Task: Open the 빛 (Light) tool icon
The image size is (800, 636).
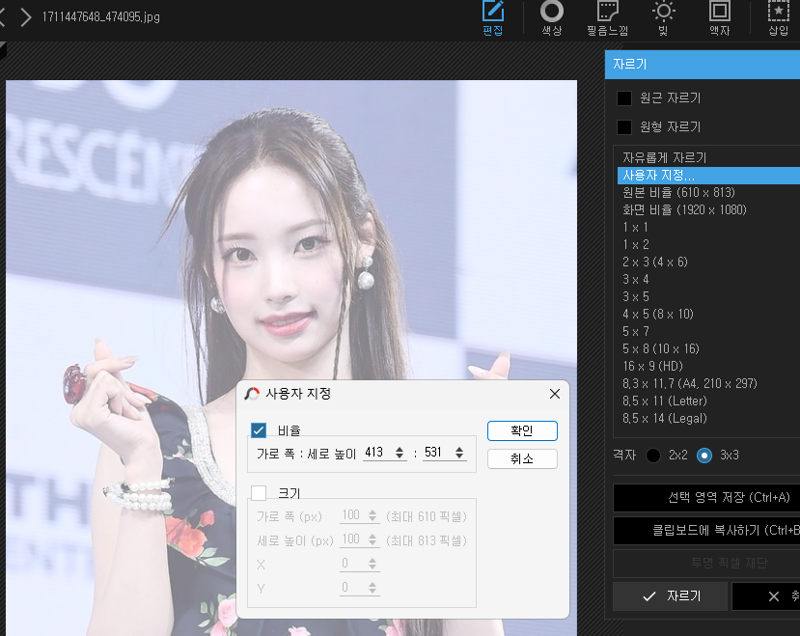Action: point(663,18)
